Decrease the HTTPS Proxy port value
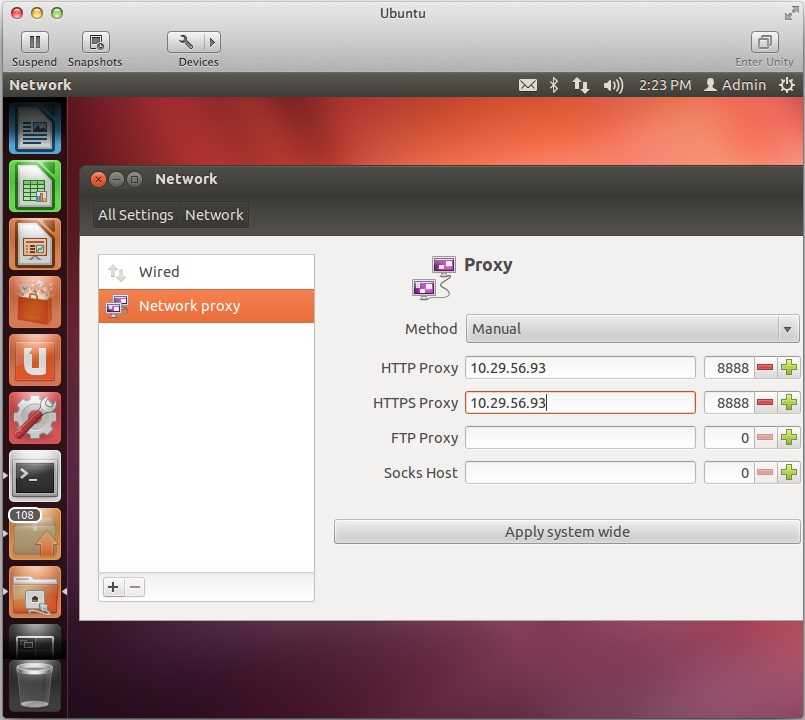 pyautogui.click(x=765, y=403)
